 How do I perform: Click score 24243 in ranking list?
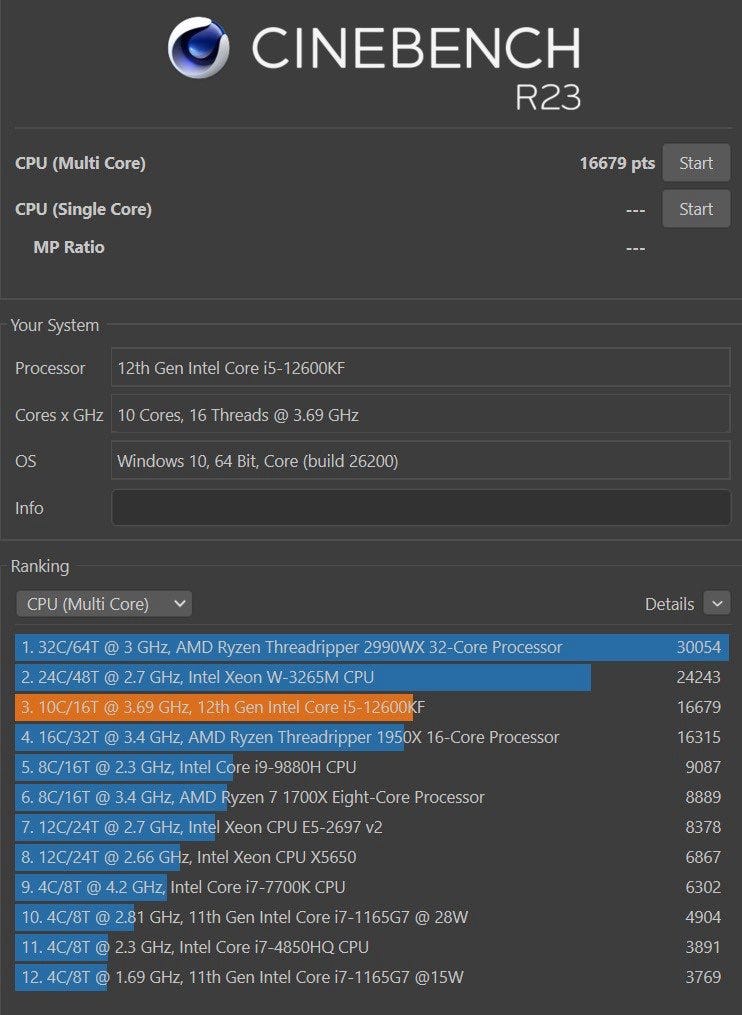[x=699, y=677]
